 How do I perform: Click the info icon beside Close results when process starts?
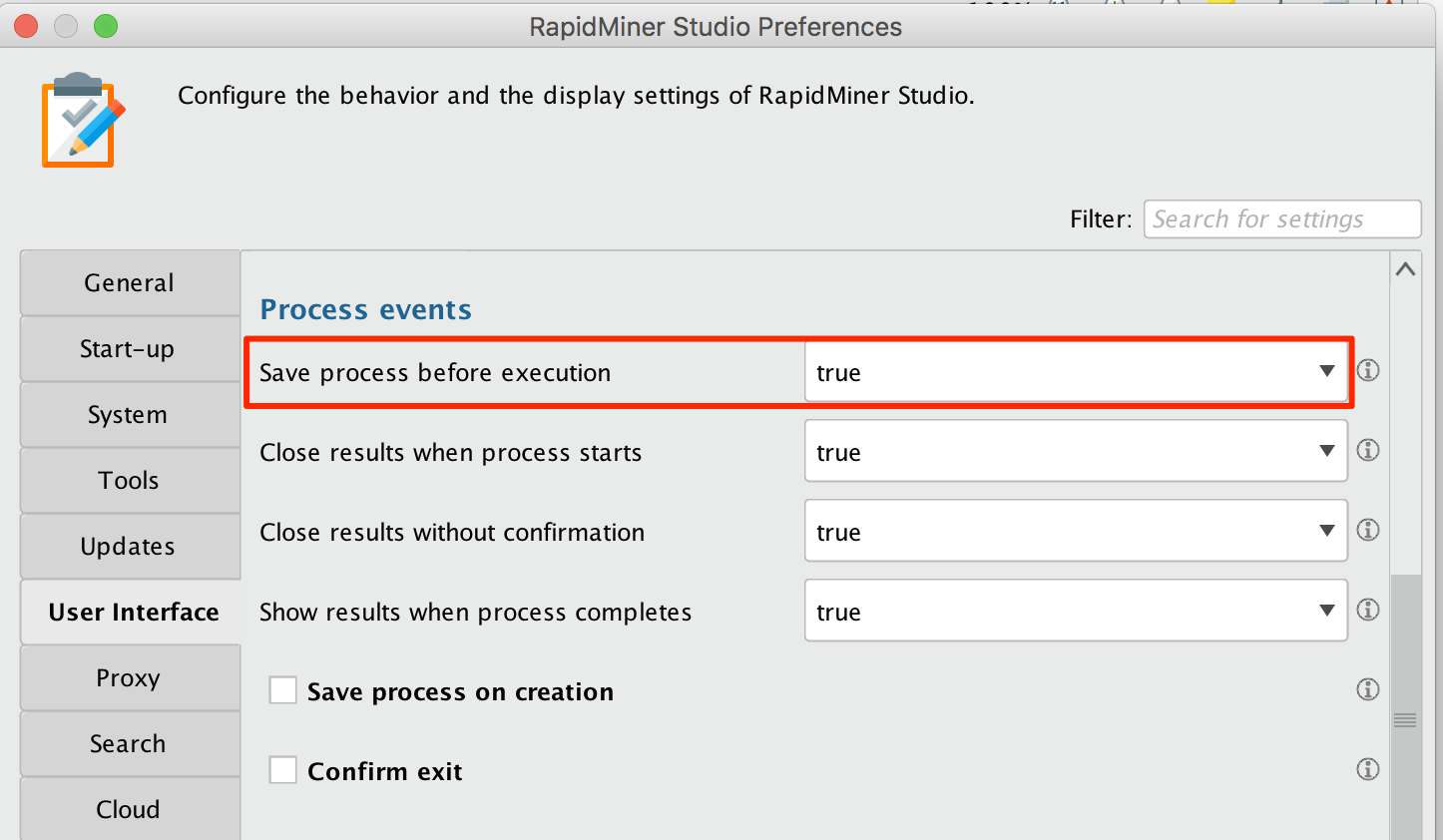click(x=1367, y=450)
